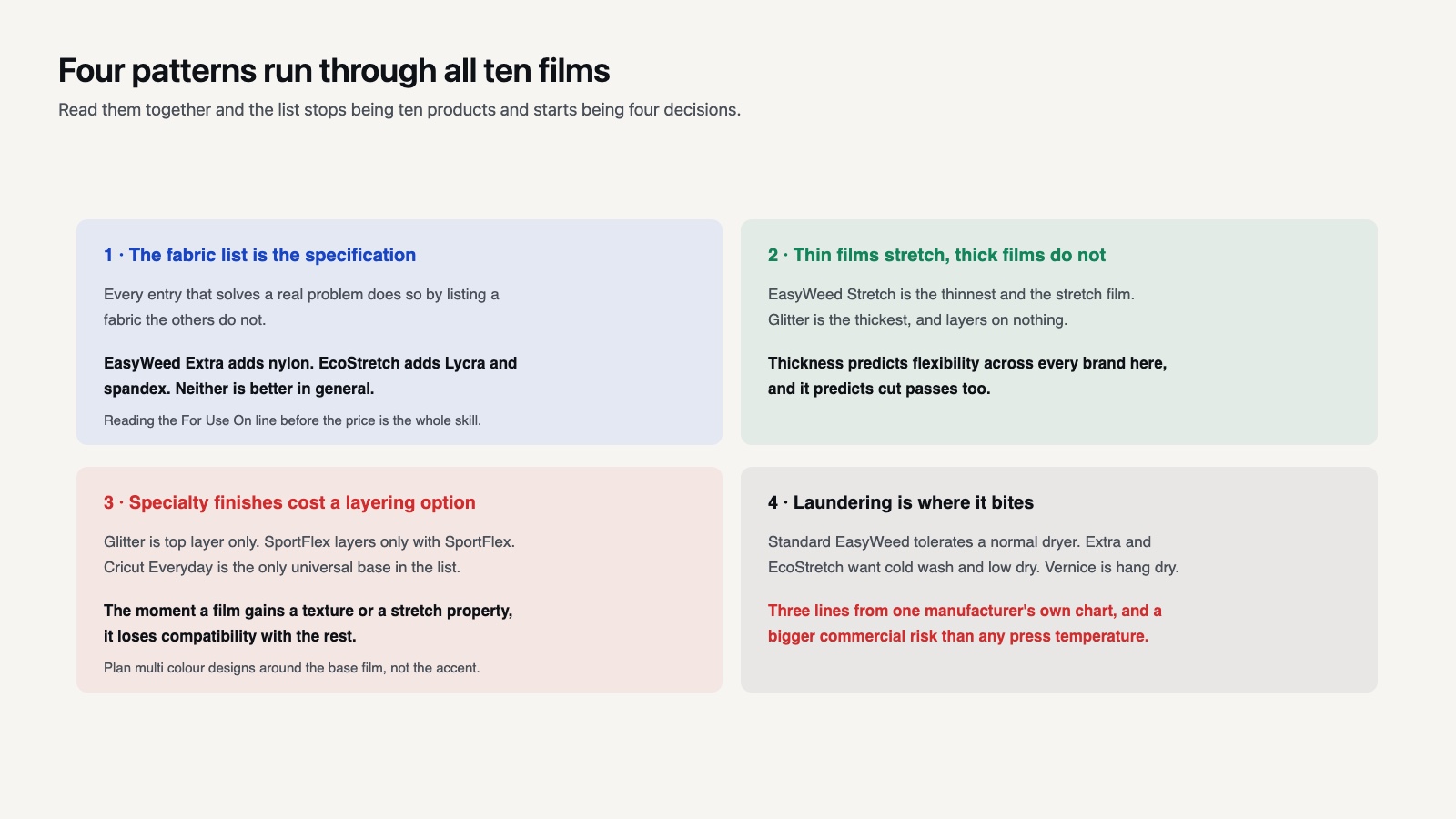1456x819 pixels.
Task: Select heading '4 · Laundering is where it bites'
Action: coord(901,503)
